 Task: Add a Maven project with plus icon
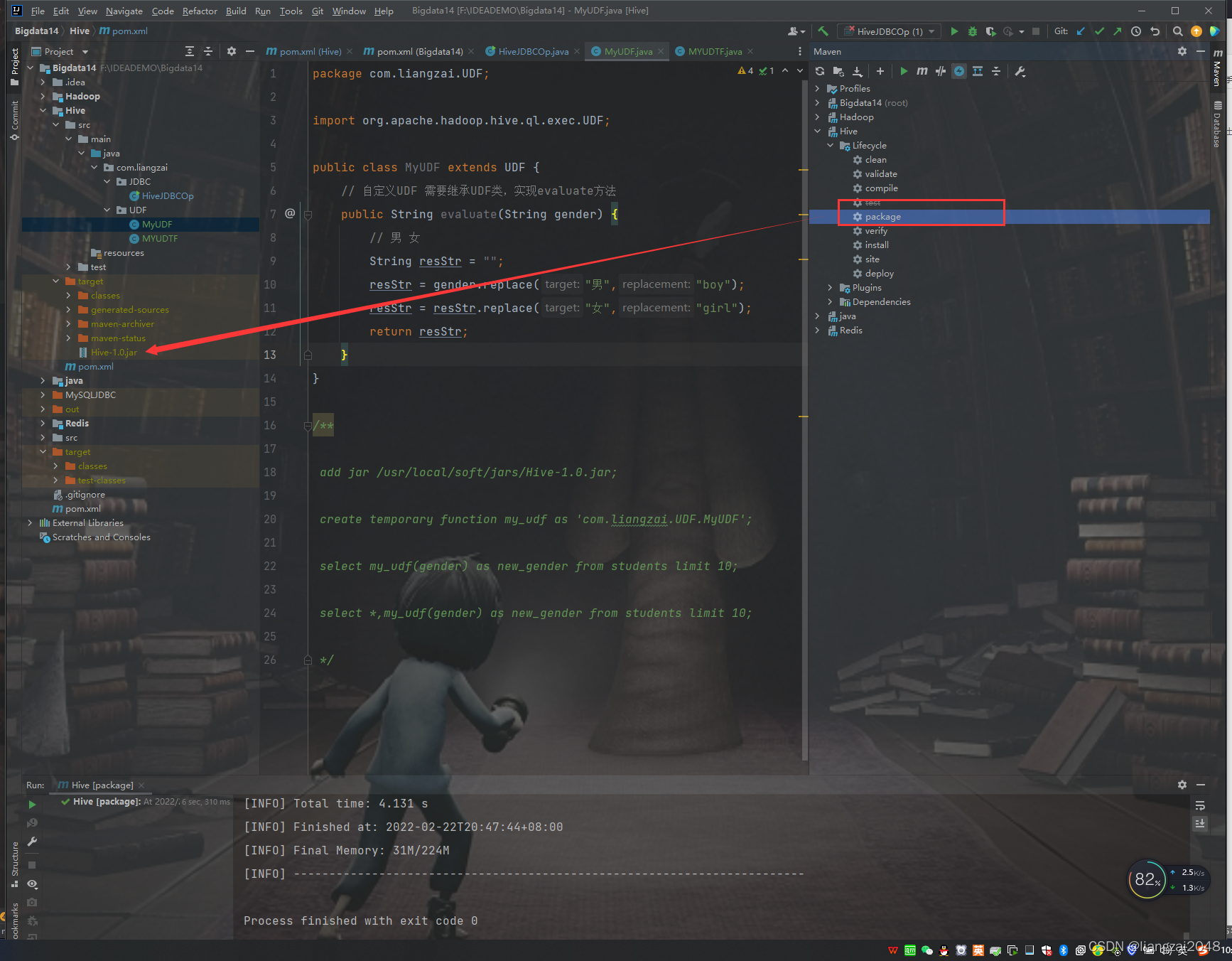click(880, 71)
